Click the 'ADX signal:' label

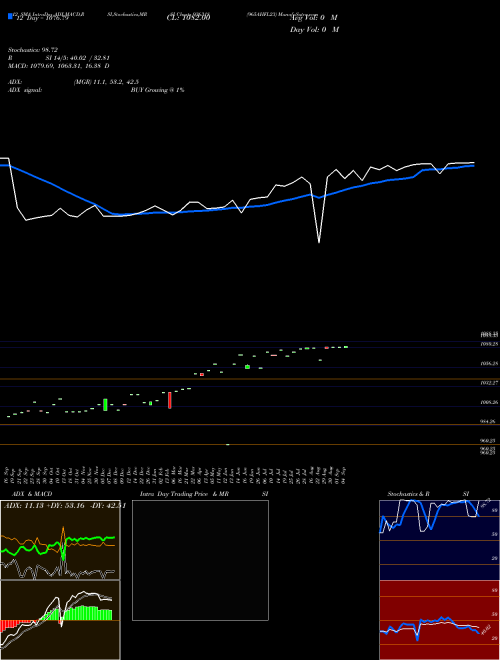25,90
